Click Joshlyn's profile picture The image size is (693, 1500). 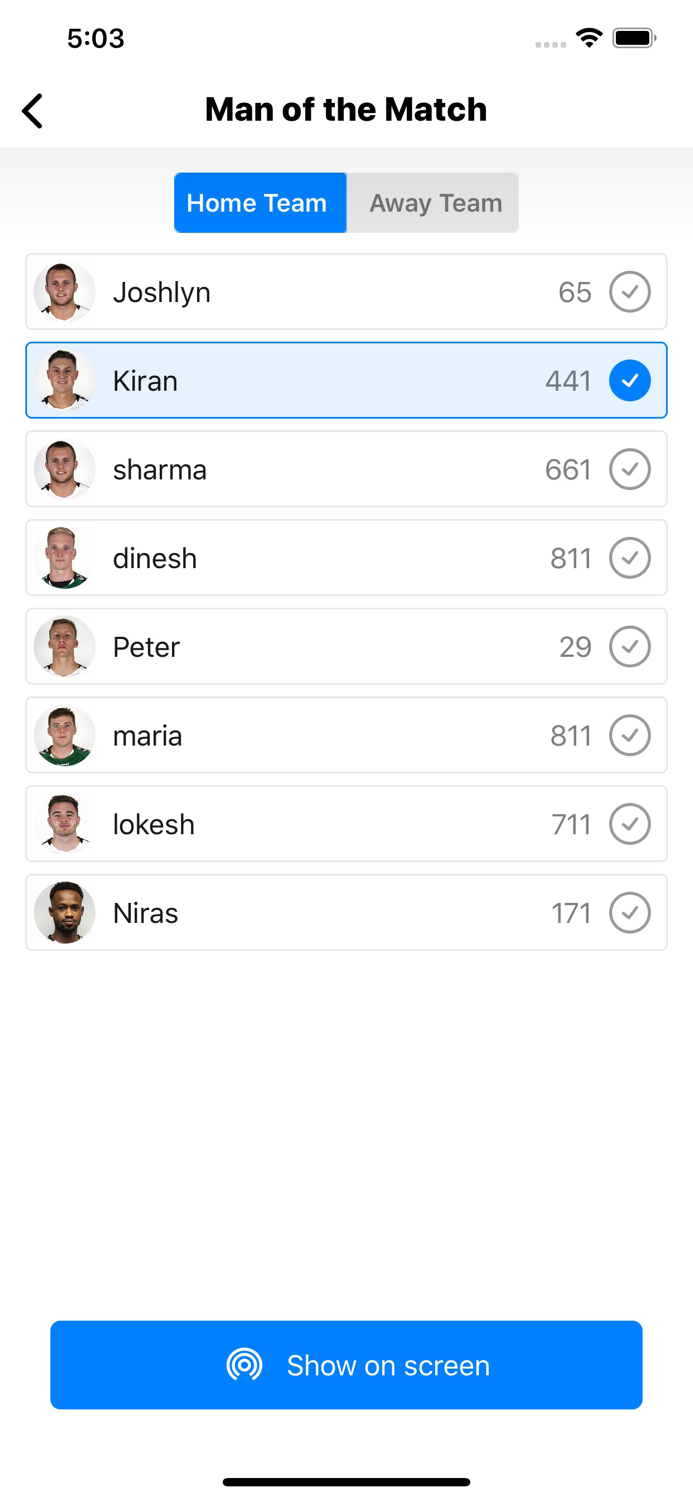pos(64,291)
